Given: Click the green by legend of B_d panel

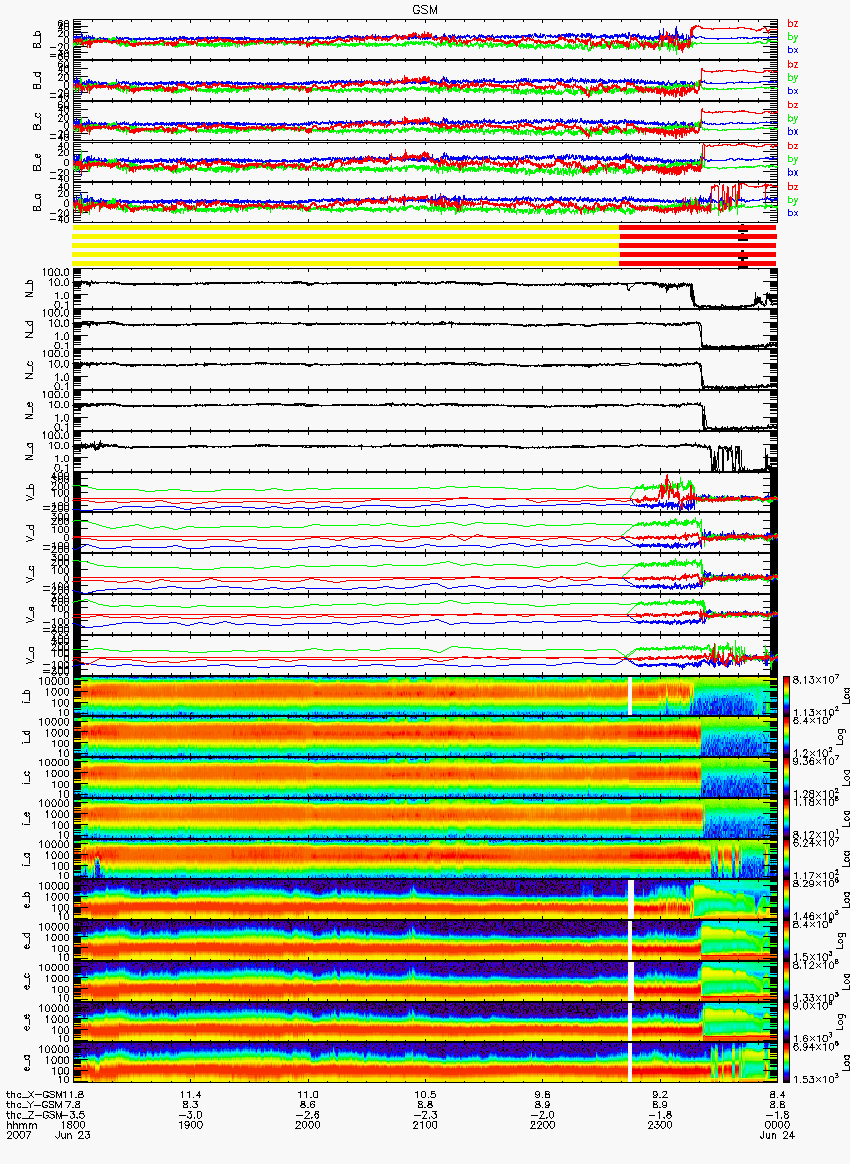Looking at the screenshot, I should pos(793,77).
